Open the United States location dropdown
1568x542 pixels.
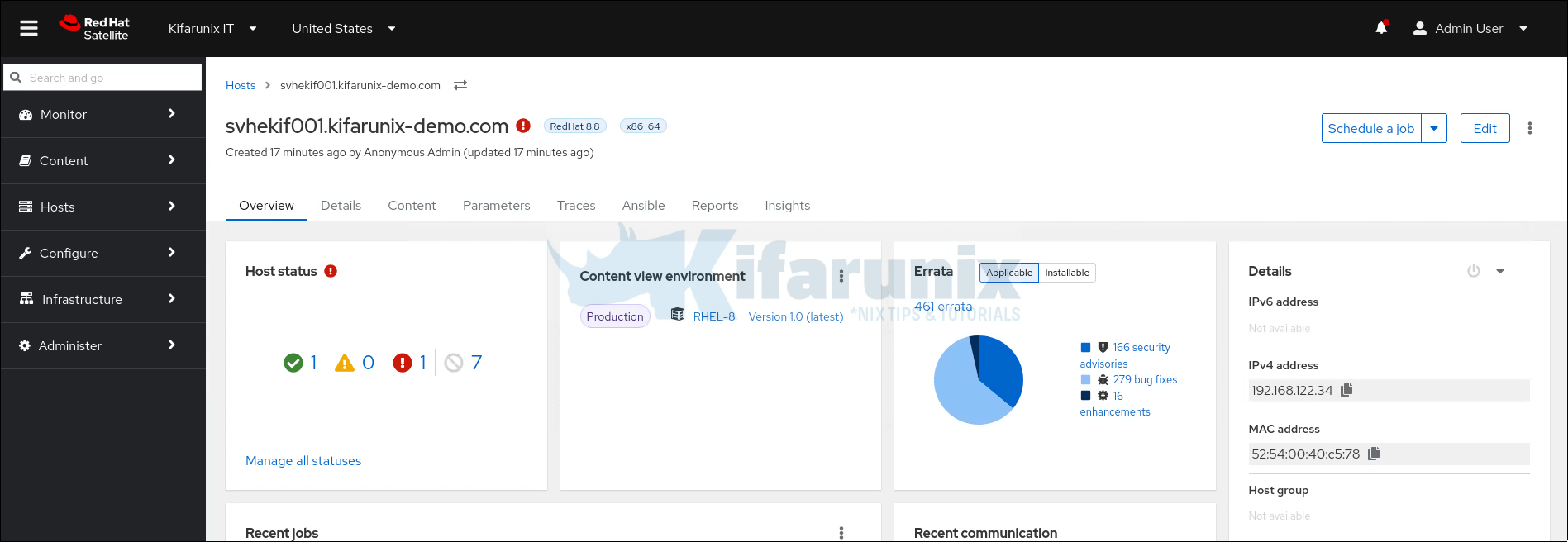(343, 29)
